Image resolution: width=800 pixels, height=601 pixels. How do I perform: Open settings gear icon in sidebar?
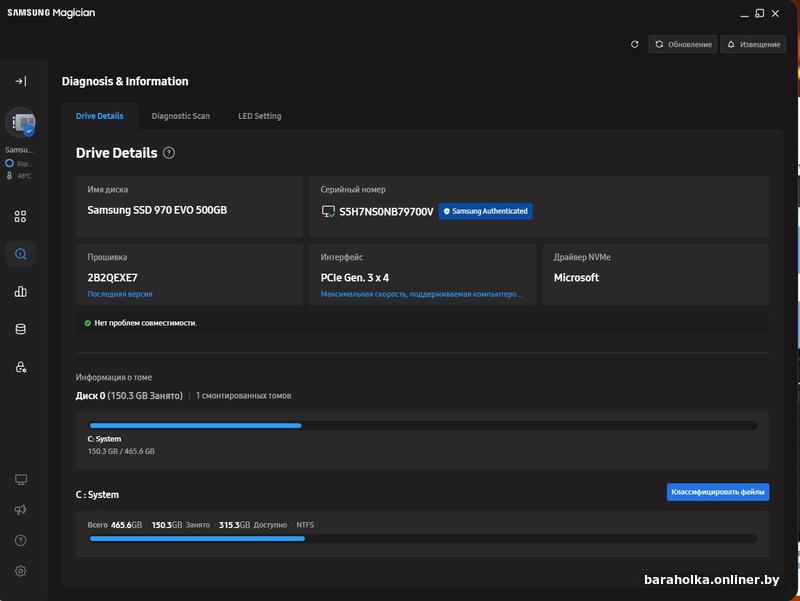[20, 571]
